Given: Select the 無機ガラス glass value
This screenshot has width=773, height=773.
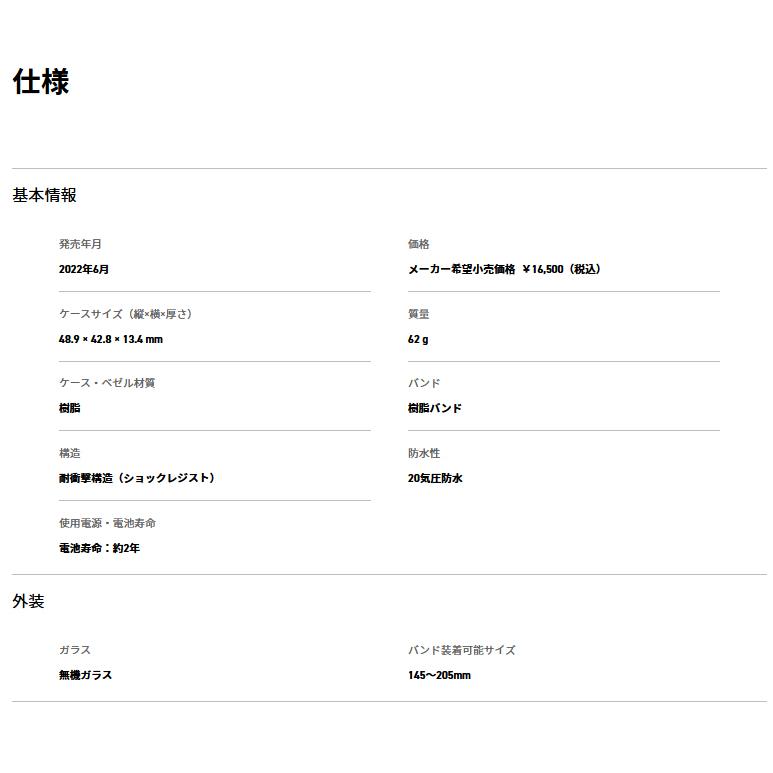Looking at the screenshot, I should (85, 675).
